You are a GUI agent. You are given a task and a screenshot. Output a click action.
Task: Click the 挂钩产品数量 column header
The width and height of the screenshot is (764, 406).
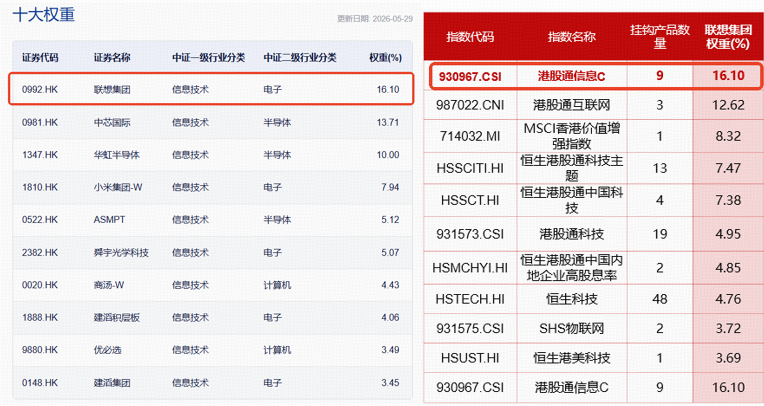click(660, 37)
